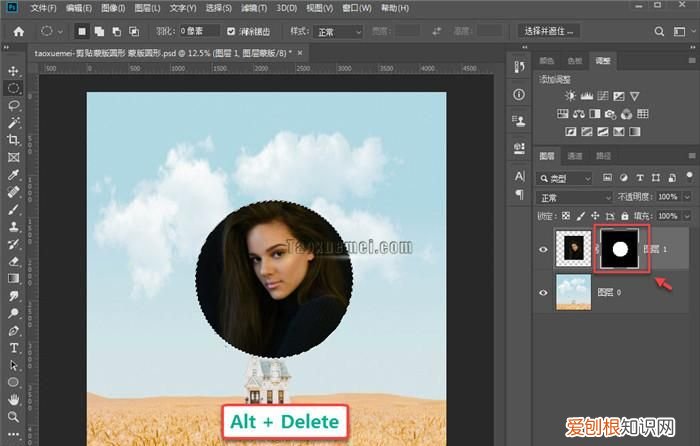
Task: Hide 图层 0 using eye icon
Action: [544, 292]
